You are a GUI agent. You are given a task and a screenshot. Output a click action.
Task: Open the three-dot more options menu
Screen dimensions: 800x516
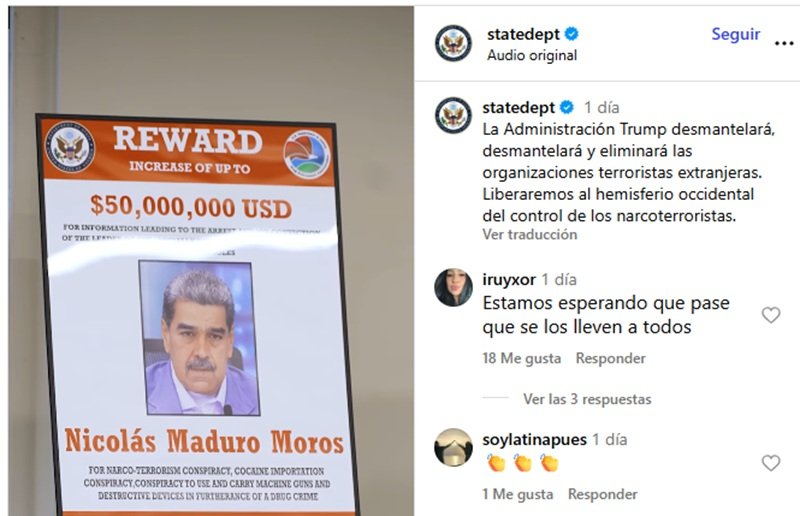point(783,44)
